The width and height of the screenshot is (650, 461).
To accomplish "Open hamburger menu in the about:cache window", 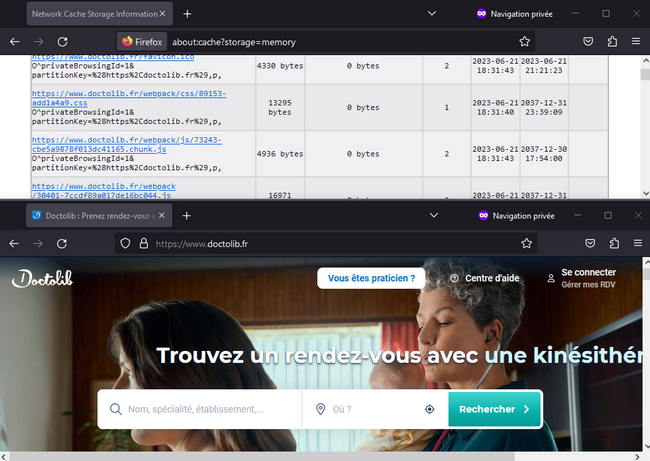I will pyautogui.click(x=636, y=41).
